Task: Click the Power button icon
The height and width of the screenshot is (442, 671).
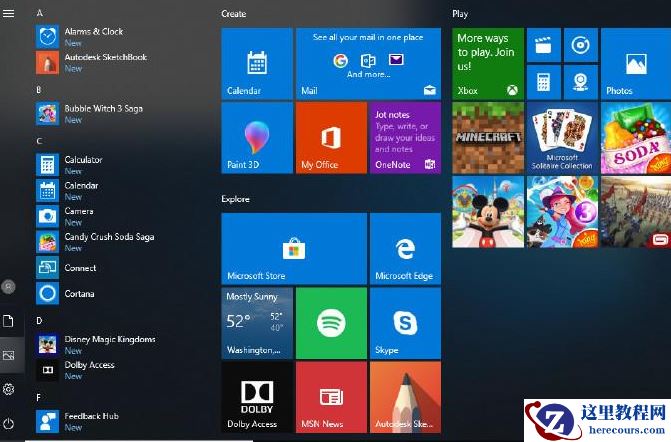Action: 9,424
